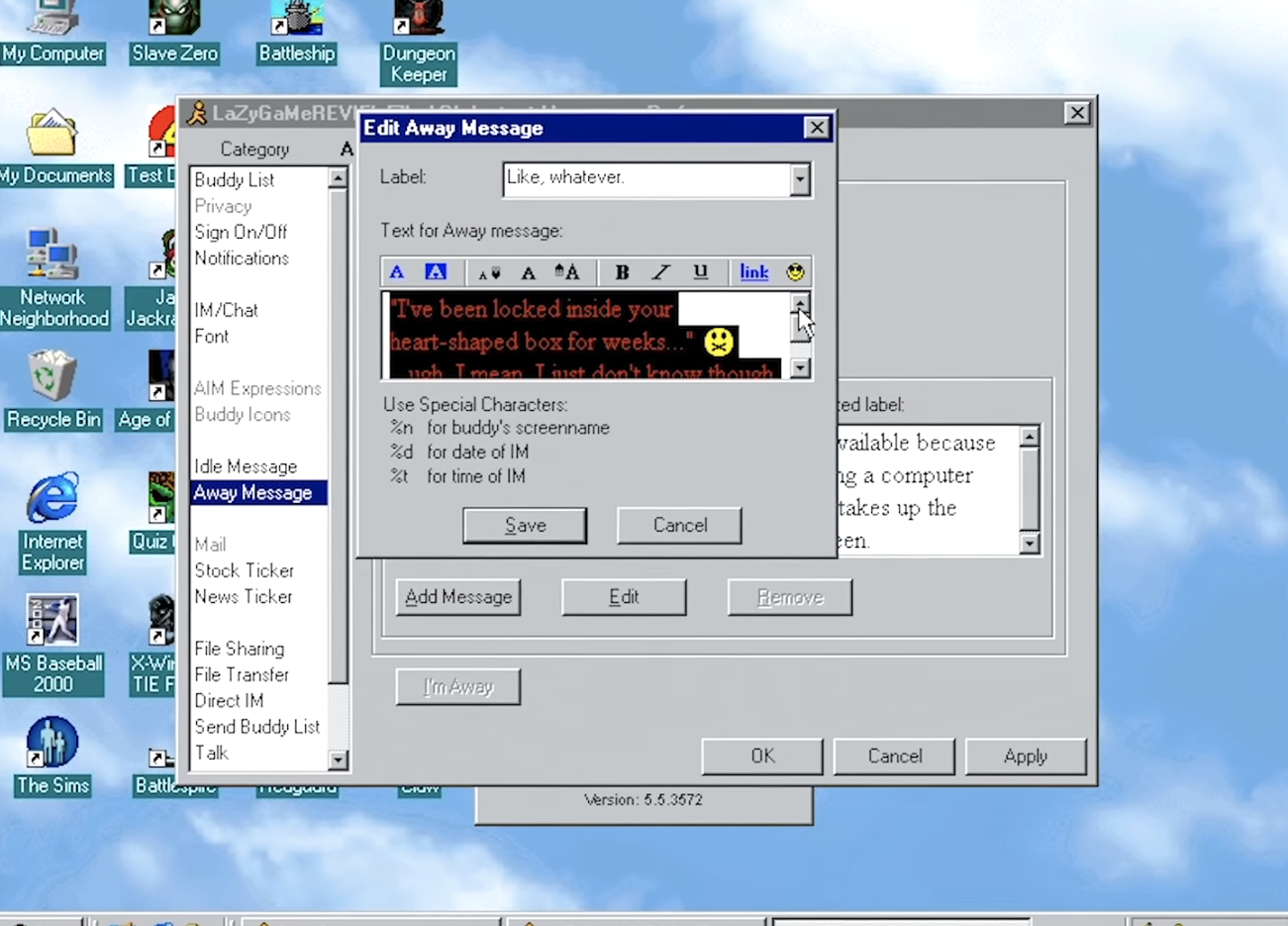This screenshot has width=1288, height=926.
Task: Toggle bold formatting
Action: (x=622, y=272)
